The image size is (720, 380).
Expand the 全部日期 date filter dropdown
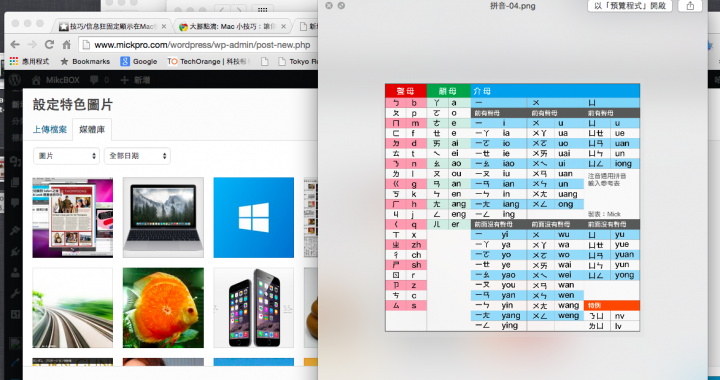pos(137,156)
